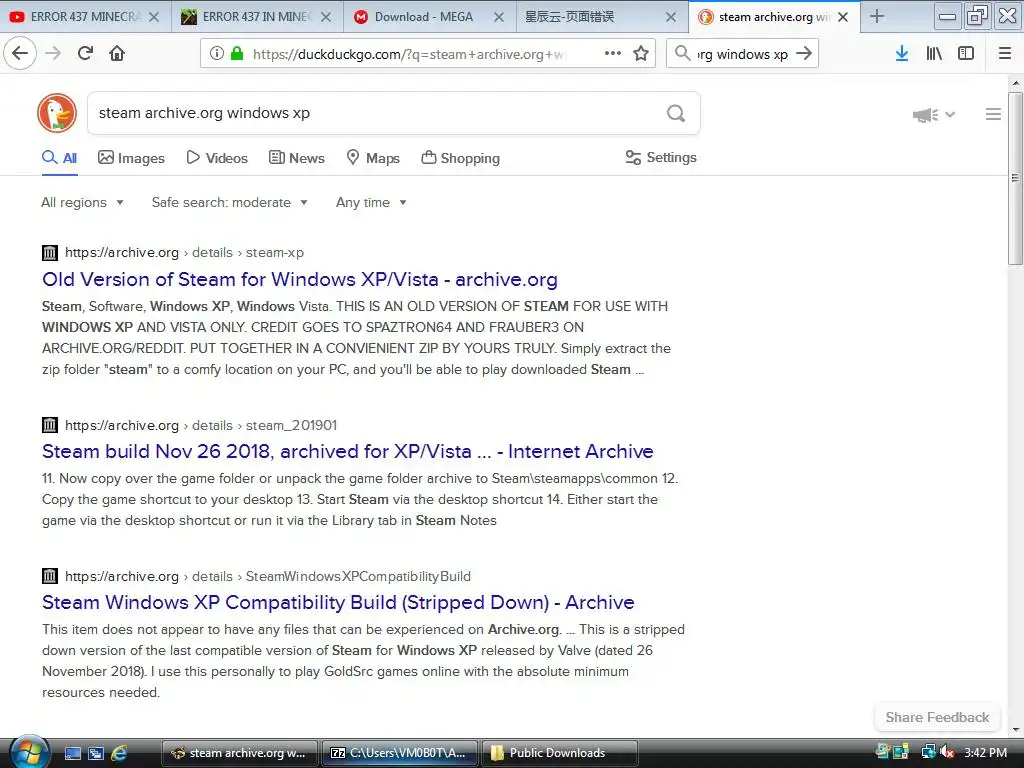1024x768 pixels.
Task: Click scrollbar down arrow at bottom
Action: click(x=1015, y=729)
